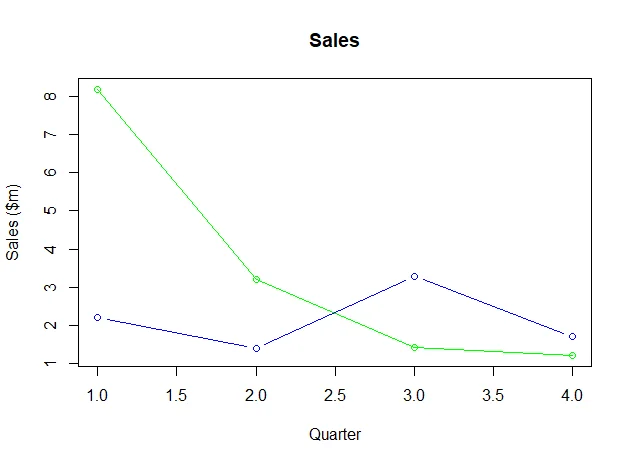
Task: Select the green data point at quarter 3.0
Action: tap(414, 347)
